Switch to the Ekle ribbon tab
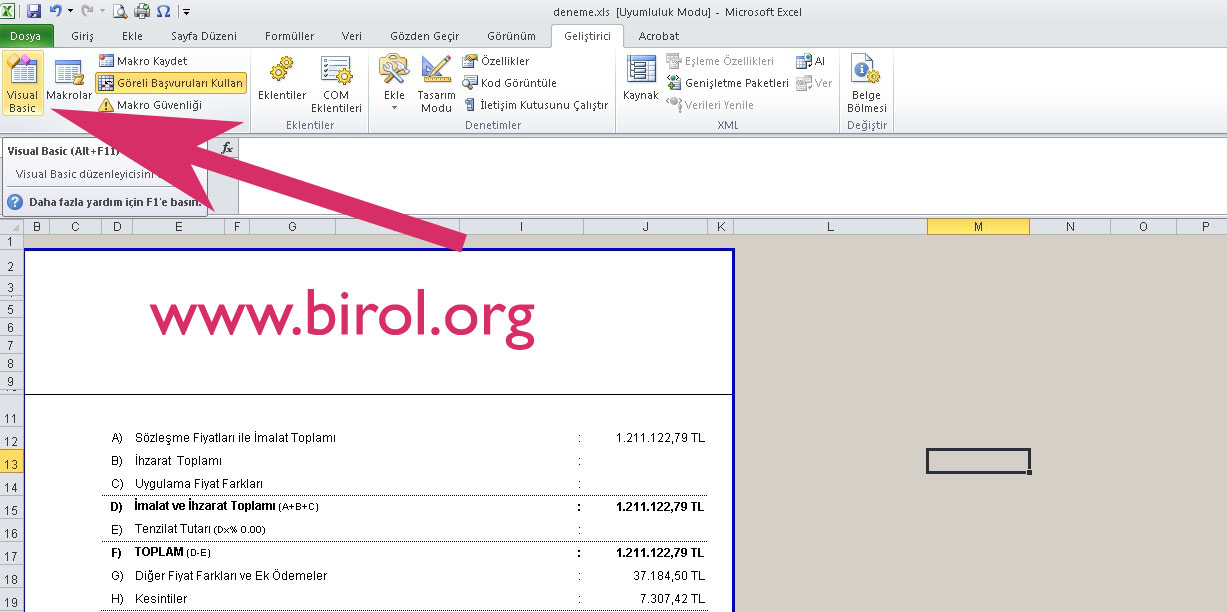 point(132,36)
